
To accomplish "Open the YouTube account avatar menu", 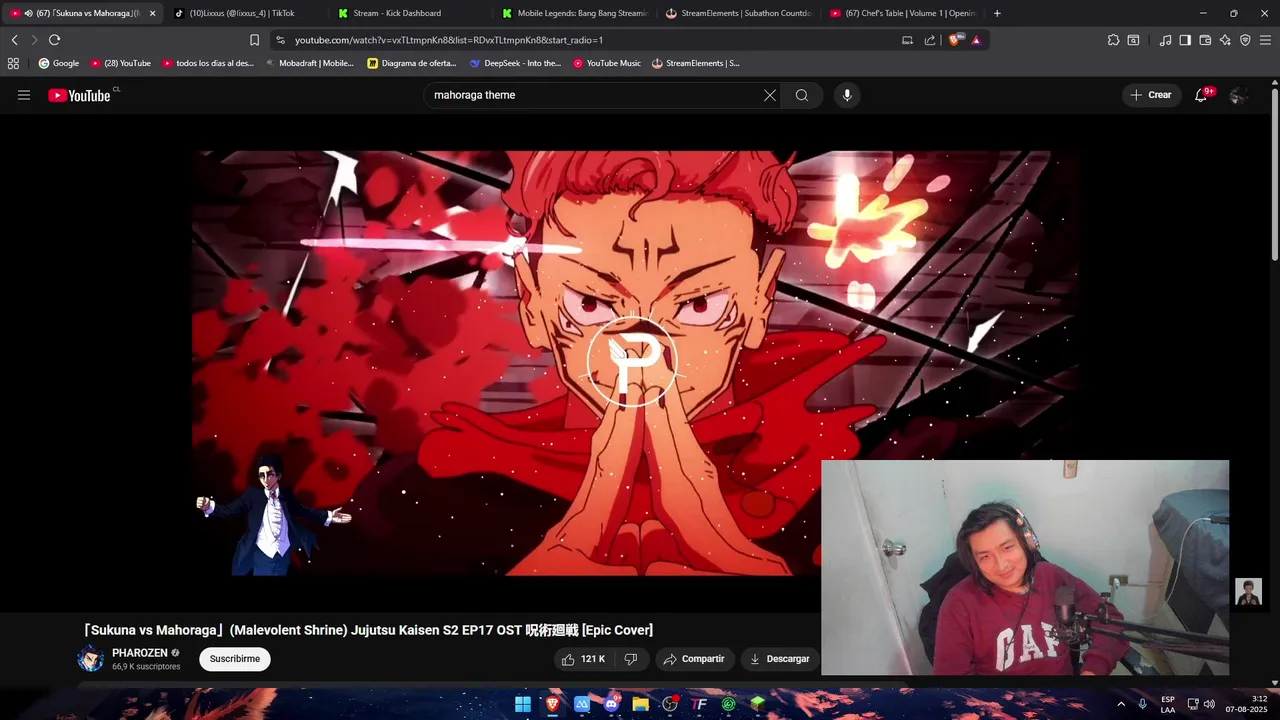I will point(1238,95).
